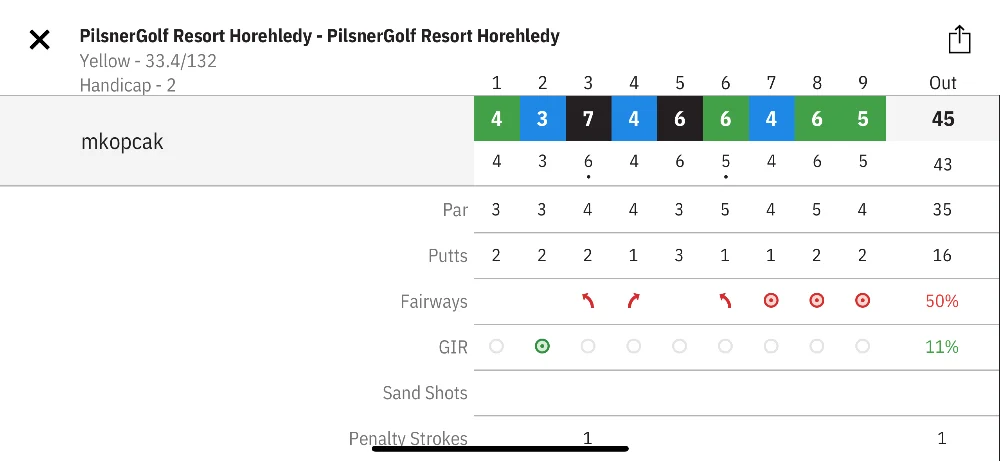
Task: Tap the fairway hit target on hole 8
Action: (816, 301)
